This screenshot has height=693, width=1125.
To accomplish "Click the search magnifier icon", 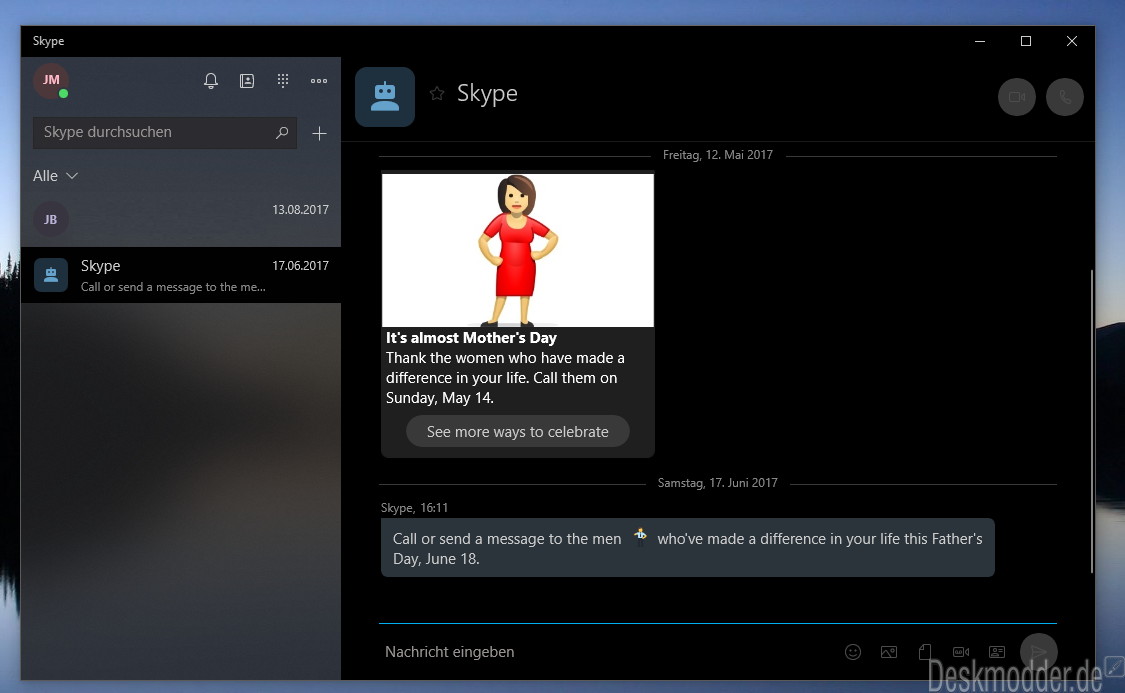I will pos(281,133).
